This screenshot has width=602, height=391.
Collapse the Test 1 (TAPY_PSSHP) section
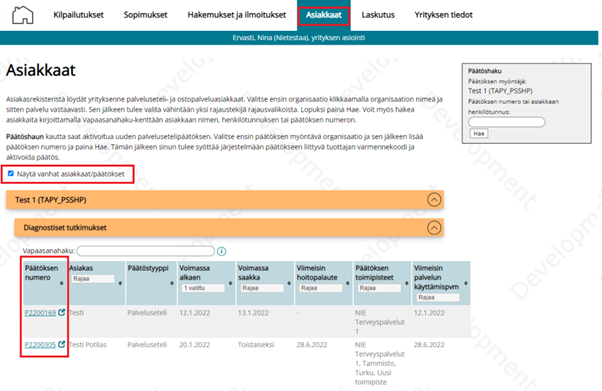[434, 200]
